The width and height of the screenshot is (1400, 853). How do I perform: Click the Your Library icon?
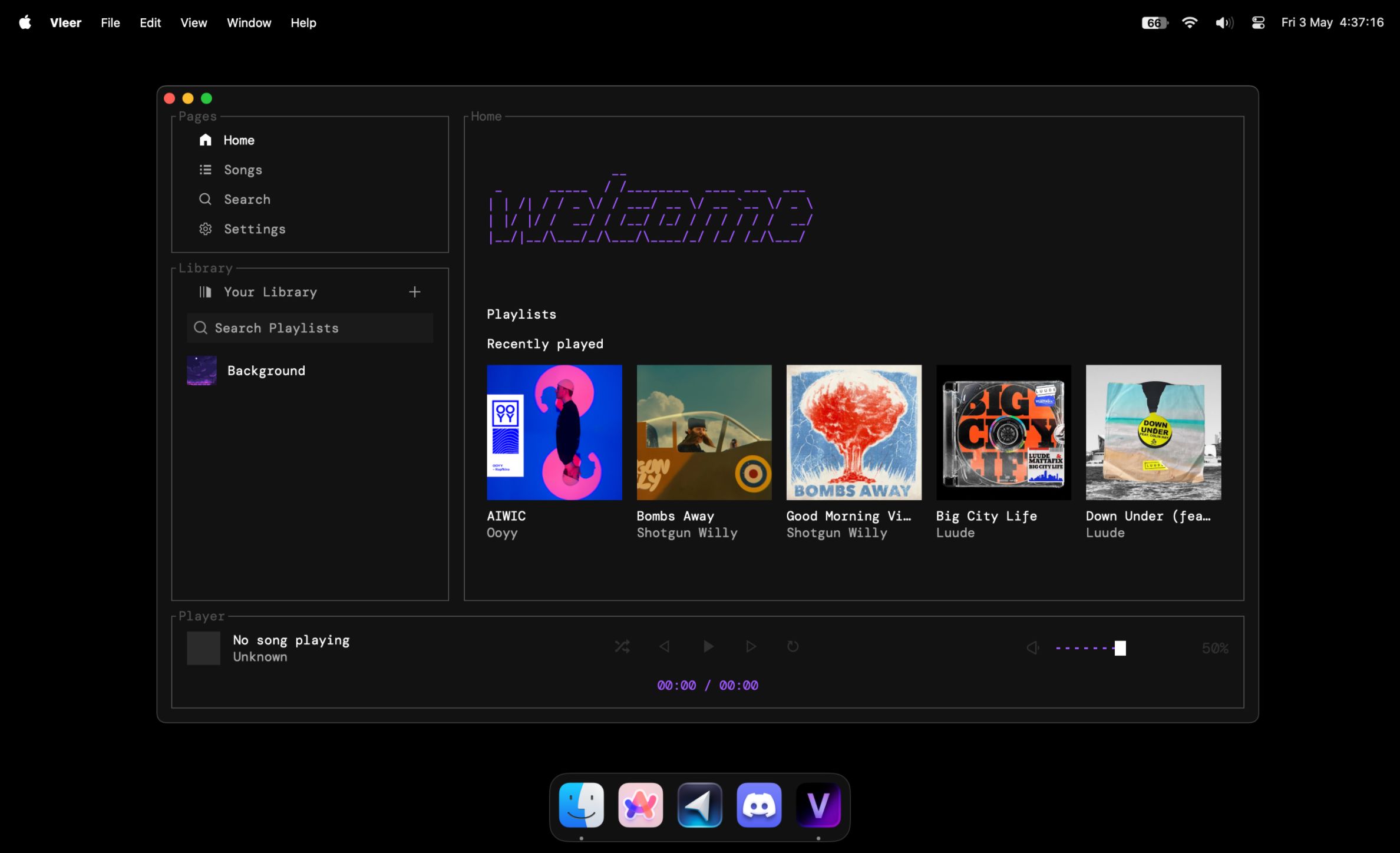point(204,292)
